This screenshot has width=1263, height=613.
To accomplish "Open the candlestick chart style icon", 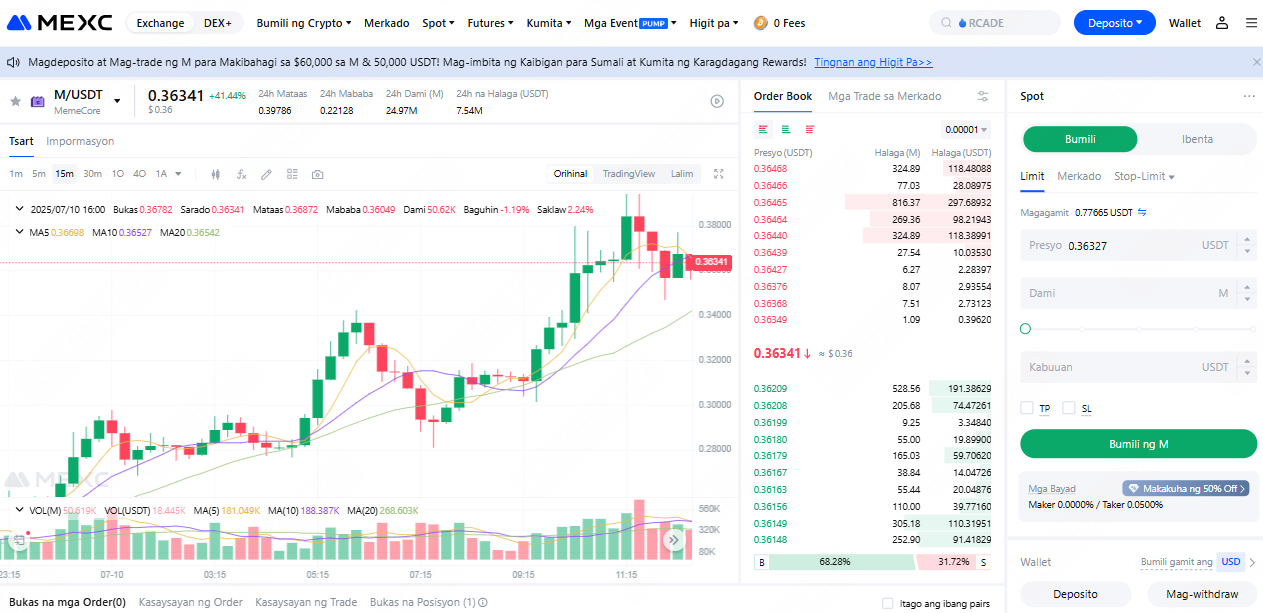I will 215,174.
